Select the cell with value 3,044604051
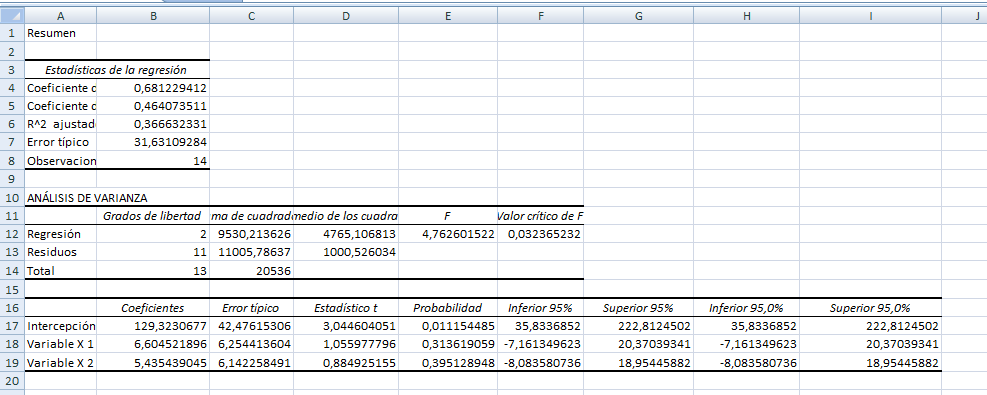This screenshot has width=987, height=395. [346, 326]
